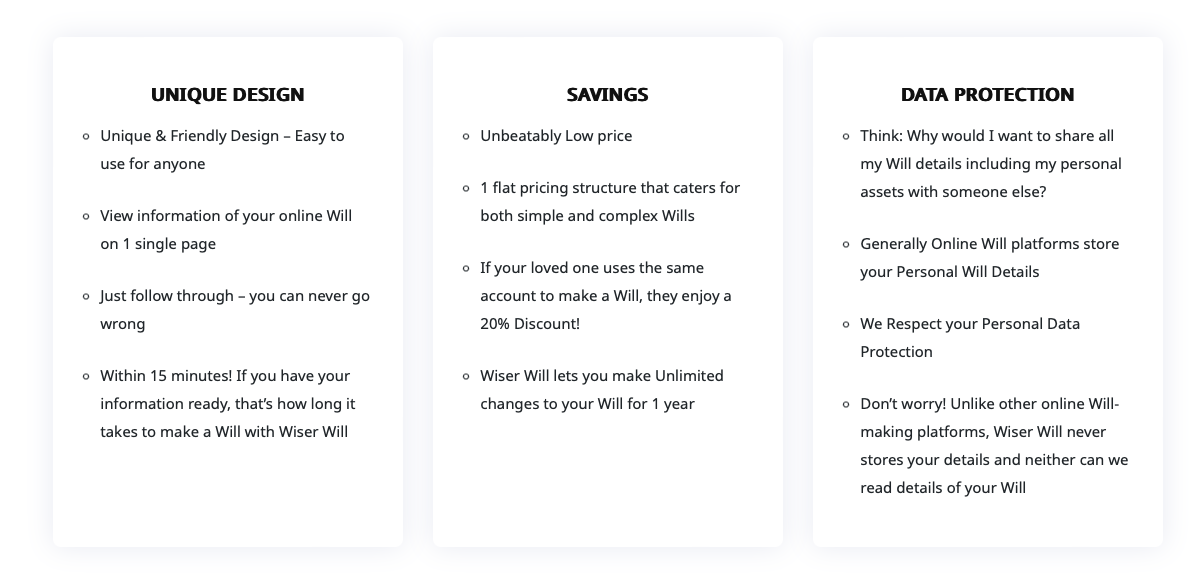Click bullet beside 1 flat pricing structure
Screen dimensions: 1204x588
pos(467,188)
